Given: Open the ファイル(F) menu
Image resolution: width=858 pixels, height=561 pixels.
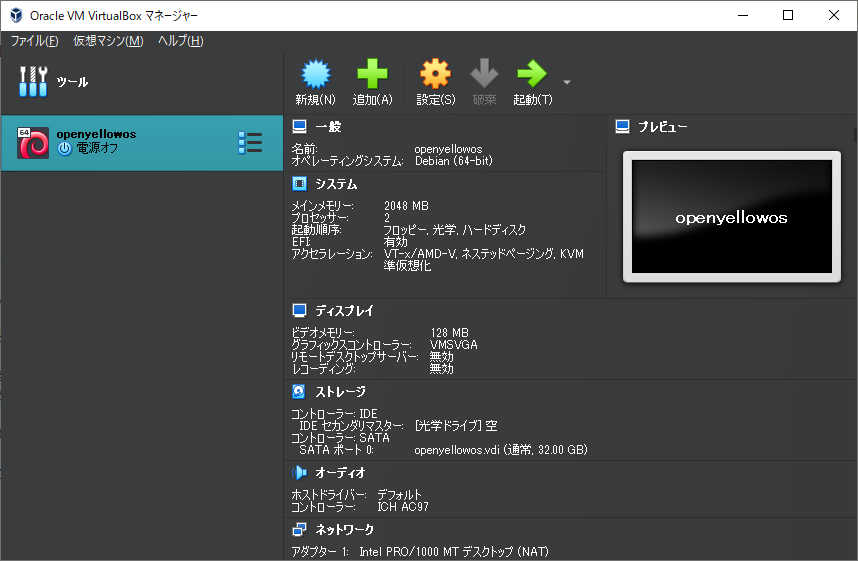Looking at the screenshot, I should click(35, 41).
